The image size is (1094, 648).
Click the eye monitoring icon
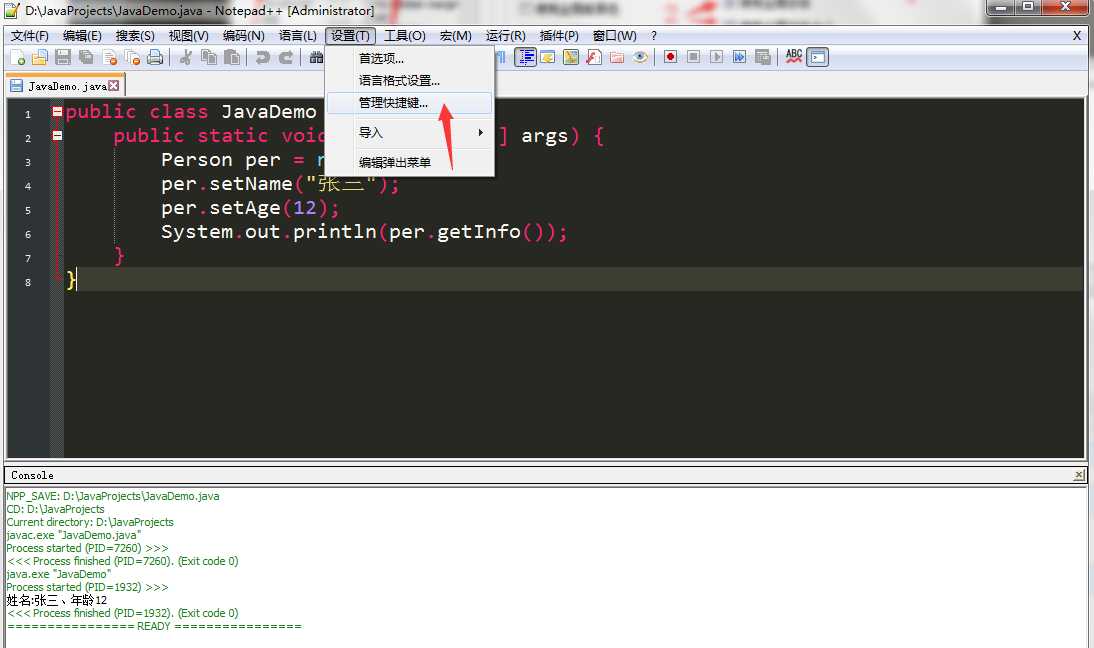coord(640,57)
